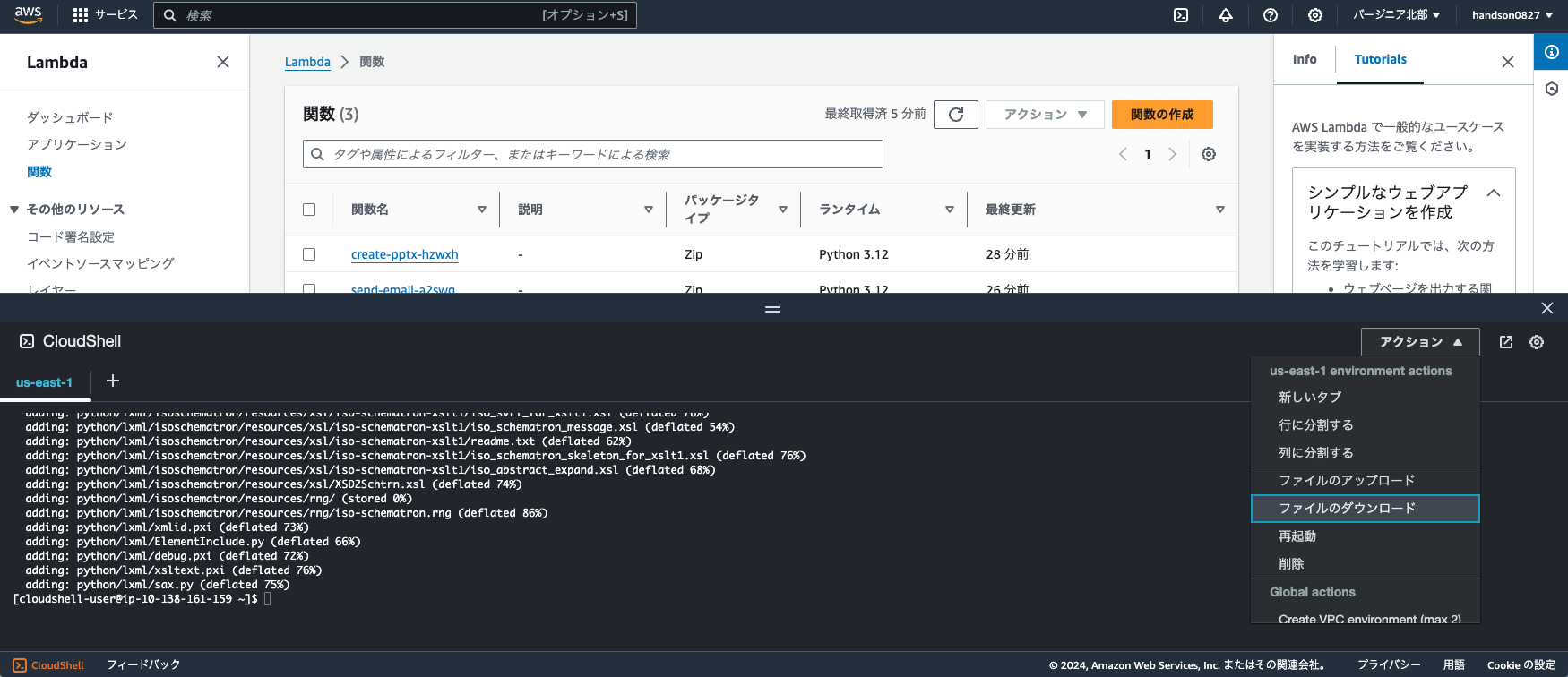
Task: Go to next page of functions
Action: [1172, 154]
